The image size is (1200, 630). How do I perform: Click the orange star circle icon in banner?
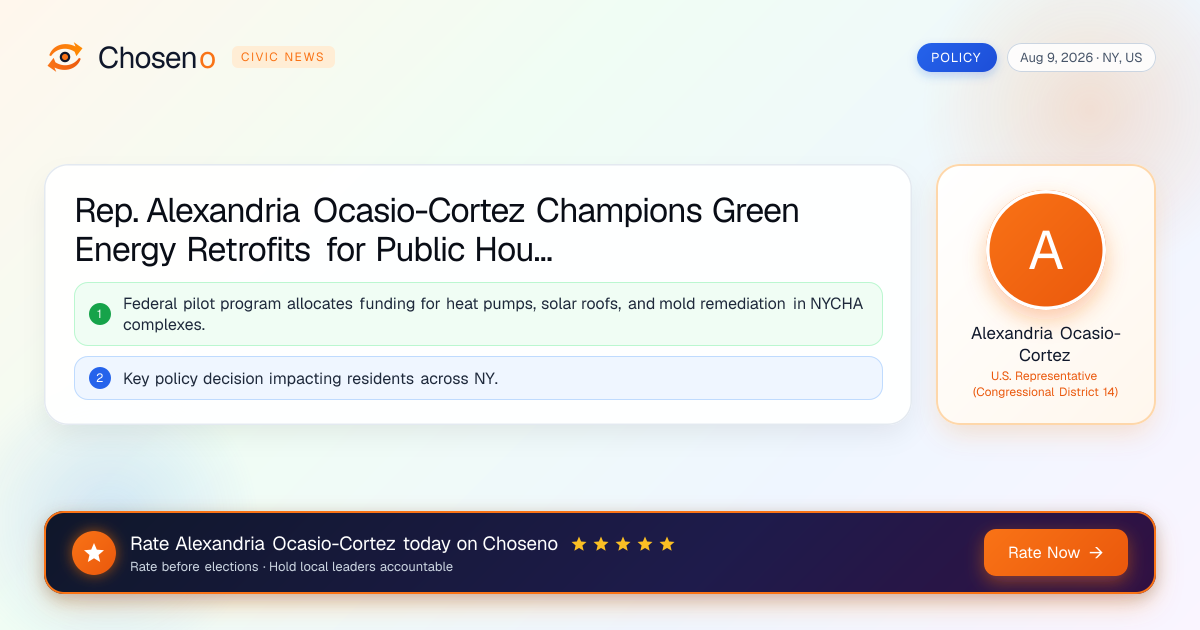[x=94, y=553]
